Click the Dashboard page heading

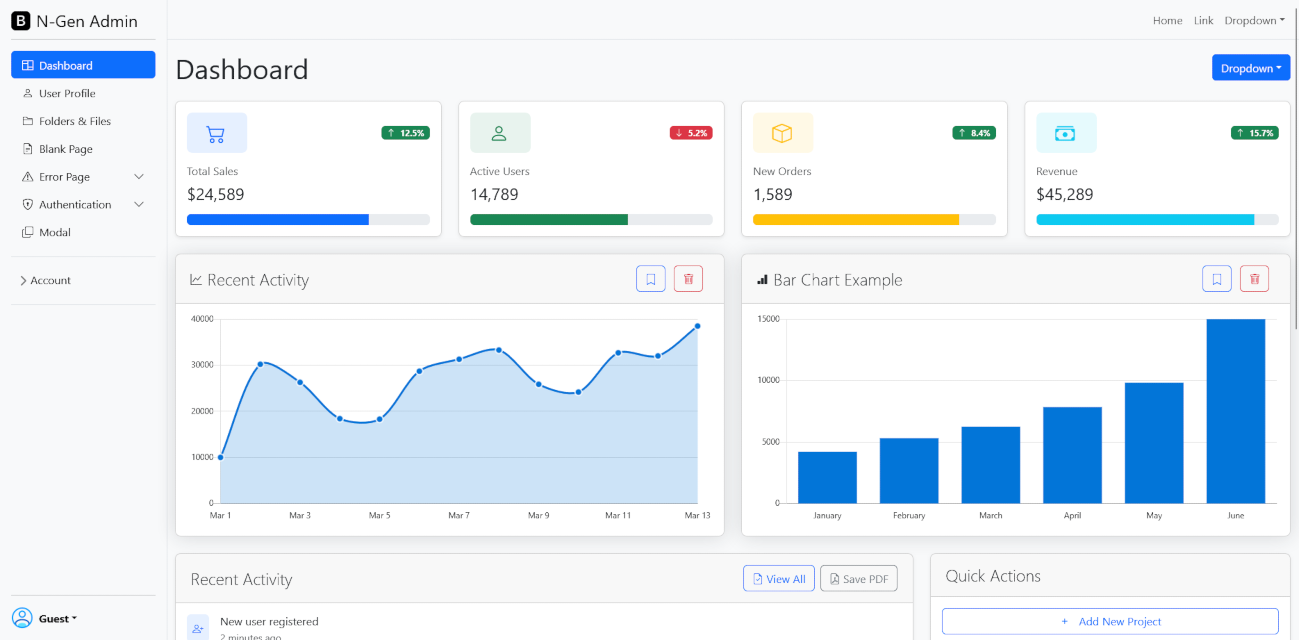pos(242,69)
